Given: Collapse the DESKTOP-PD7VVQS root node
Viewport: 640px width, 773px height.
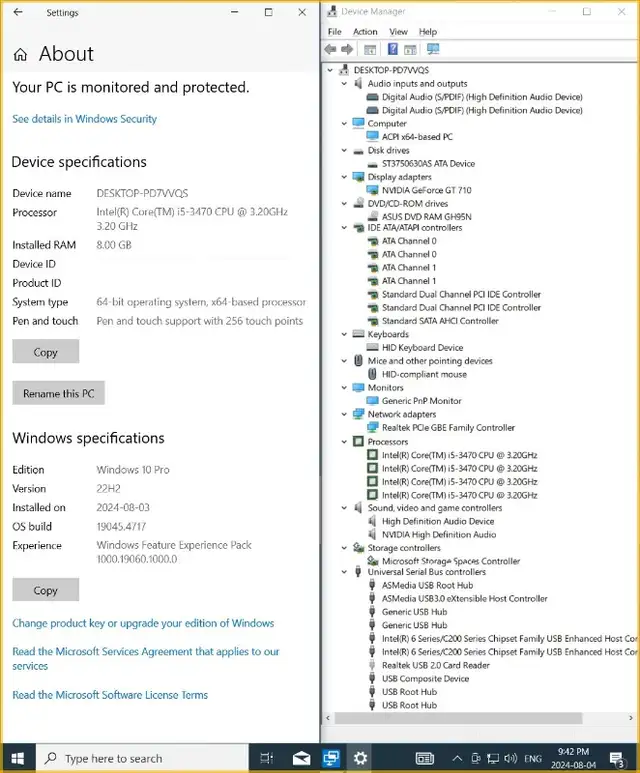Looking at the screenshot, I should click(x=330, y=70).
